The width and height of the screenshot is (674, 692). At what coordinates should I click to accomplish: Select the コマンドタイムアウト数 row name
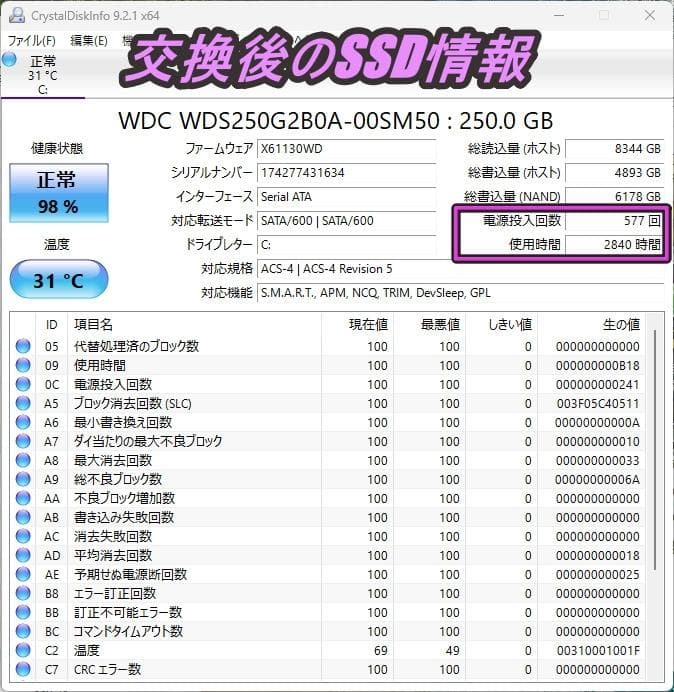click(x=128, y=632)
